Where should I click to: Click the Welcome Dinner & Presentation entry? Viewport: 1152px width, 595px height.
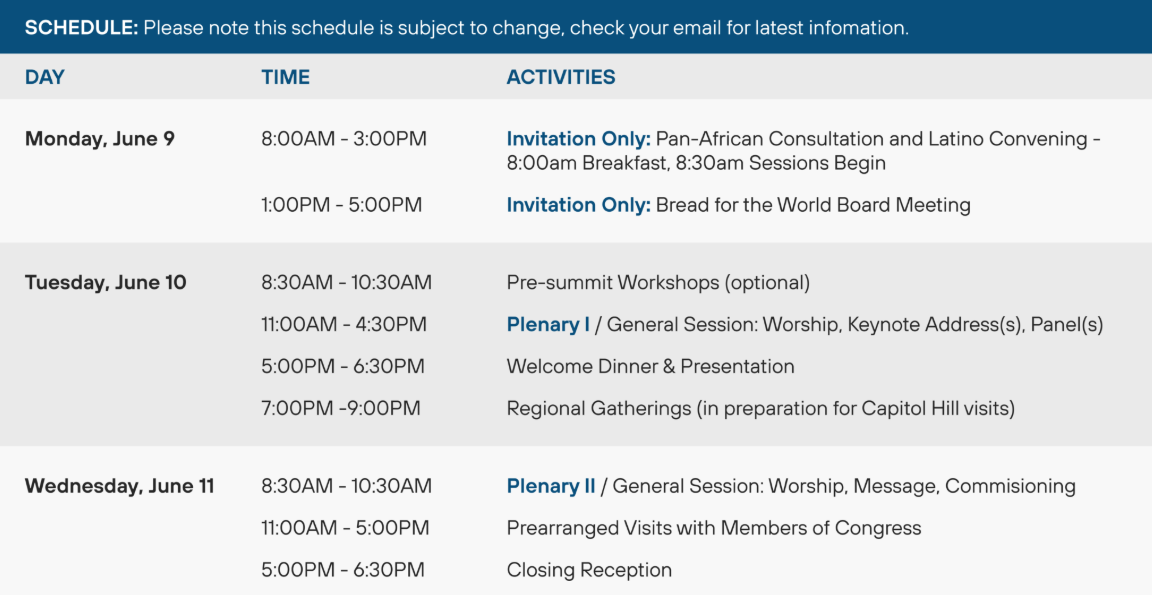tap(650, 367)
